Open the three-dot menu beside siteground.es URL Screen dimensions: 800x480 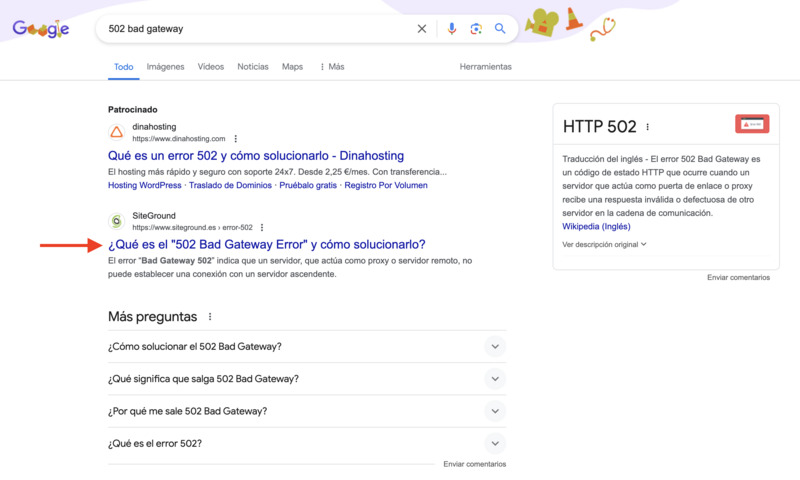(262, 228)
